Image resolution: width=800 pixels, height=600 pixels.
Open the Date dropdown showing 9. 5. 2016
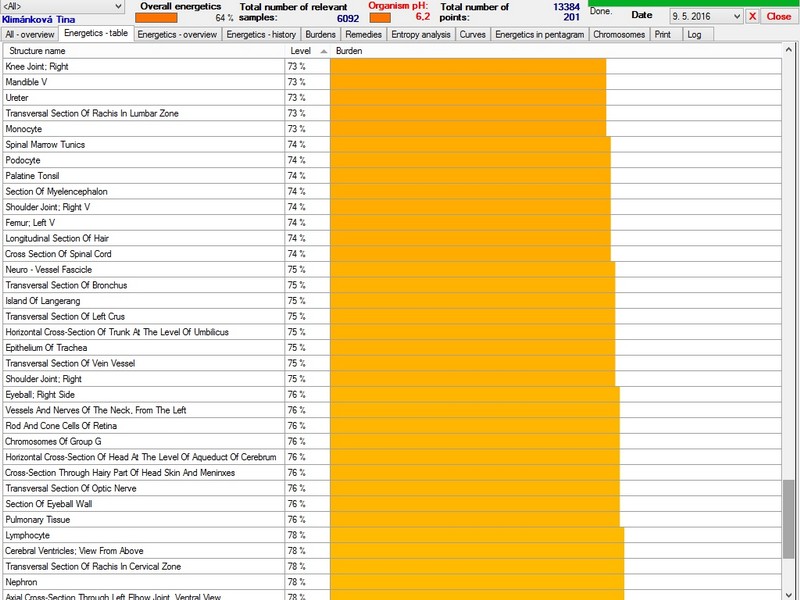pyautogui.click(x=737, y=16)
